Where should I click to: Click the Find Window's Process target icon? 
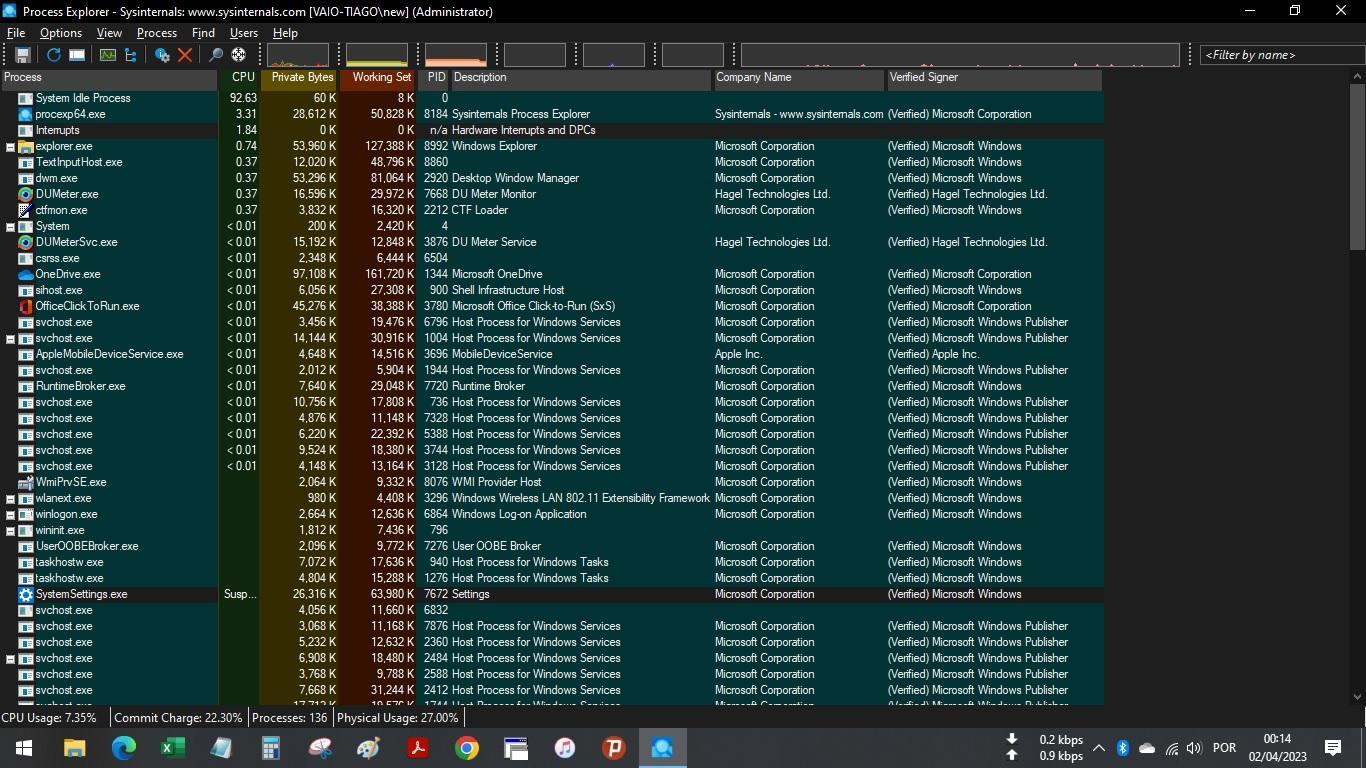(x=239, y=55)
